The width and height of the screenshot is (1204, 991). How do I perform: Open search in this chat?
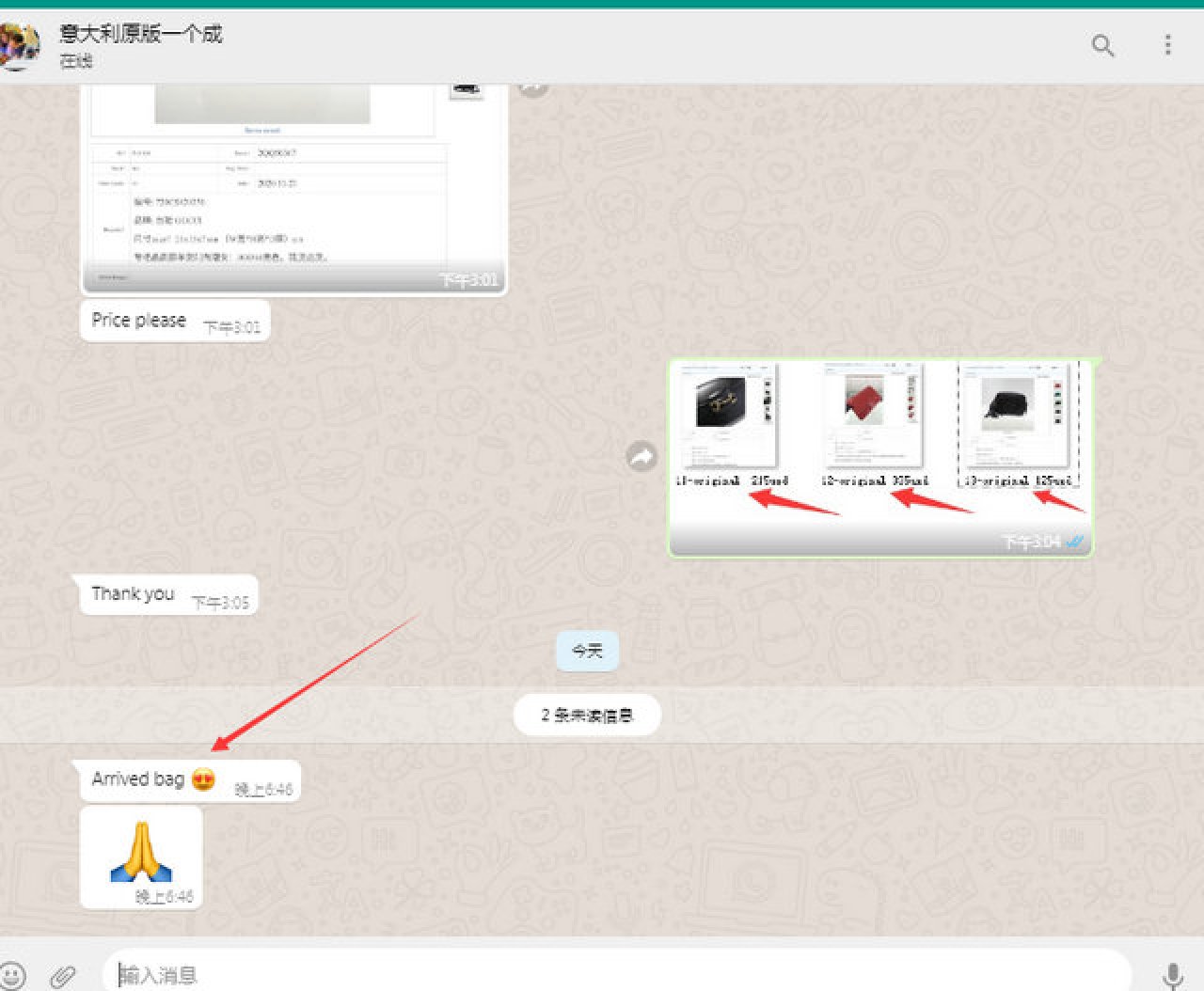click(1102, 45)
